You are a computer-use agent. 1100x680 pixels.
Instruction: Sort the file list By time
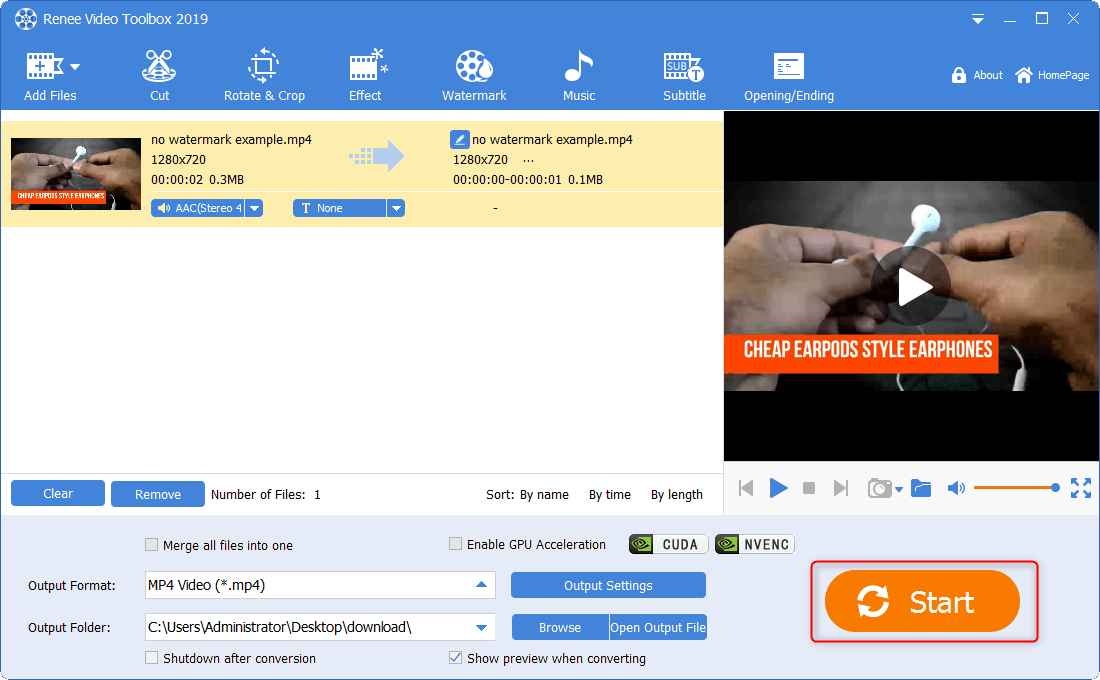click(609, 494)
